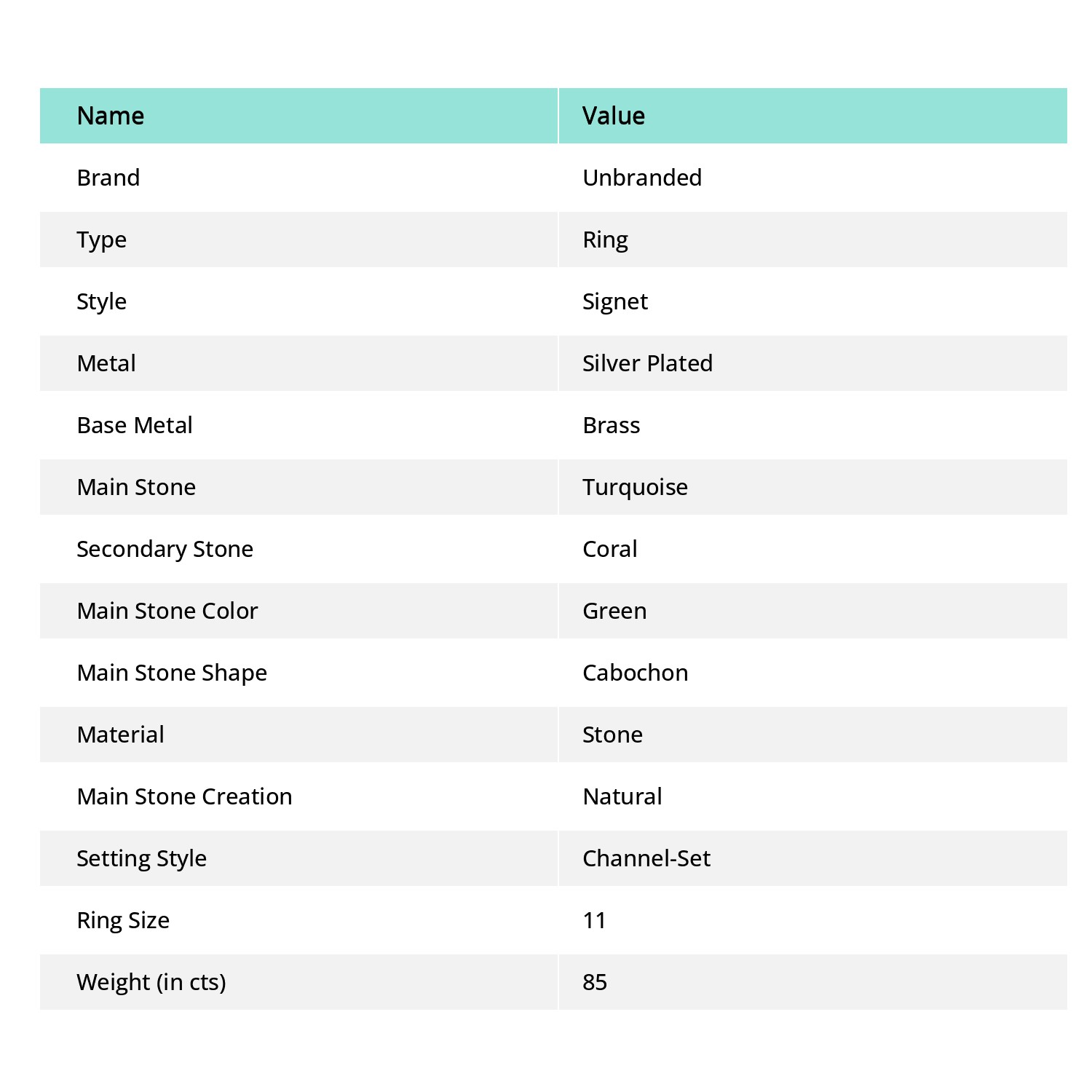Select the Ring value in Type row
The image size is (1092, 1092).
pos(605,240)
